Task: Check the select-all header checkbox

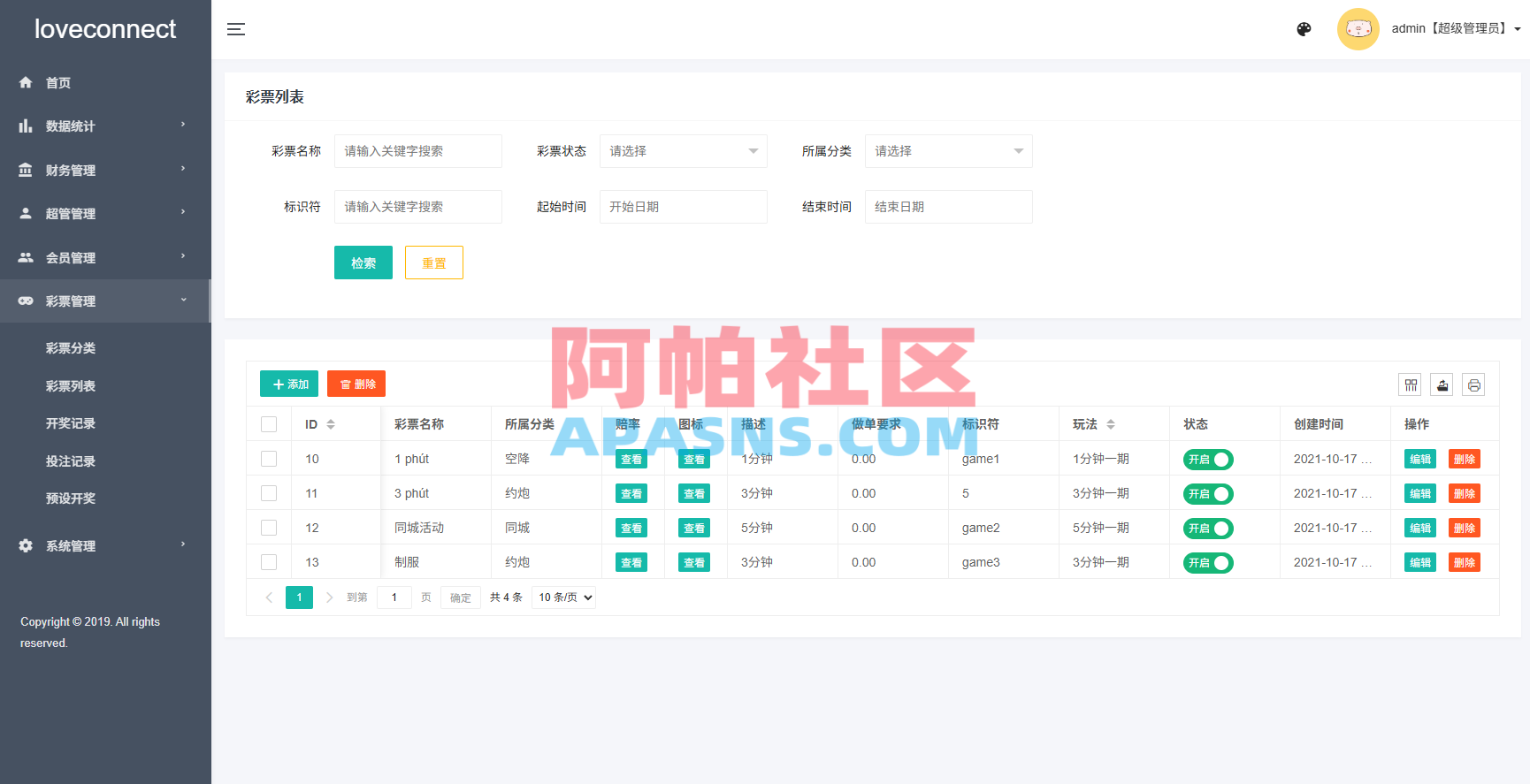Action: [x=269, y=424]
